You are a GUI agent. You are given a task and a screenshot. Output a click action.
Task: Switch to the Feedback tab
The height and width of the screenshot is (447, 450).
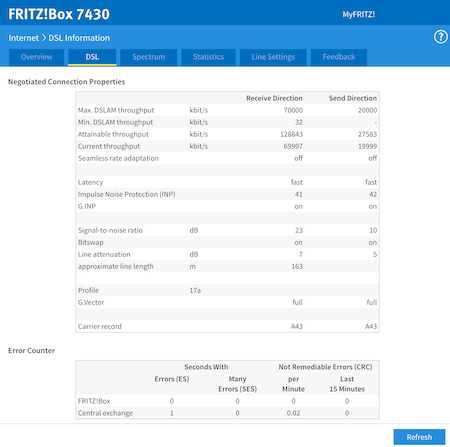339,57
